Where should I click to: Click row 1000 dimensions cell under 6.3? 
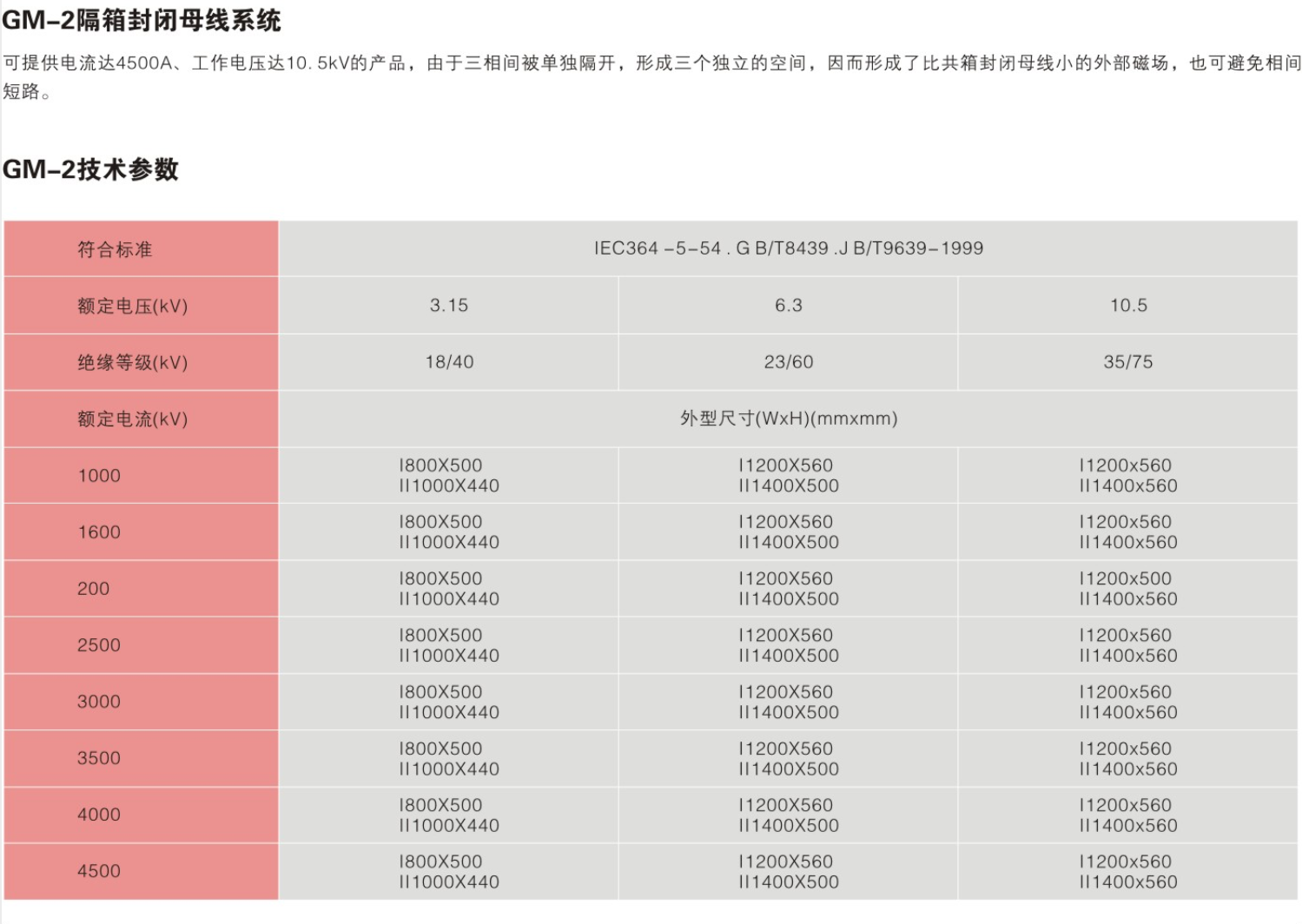tap(788, 475)
